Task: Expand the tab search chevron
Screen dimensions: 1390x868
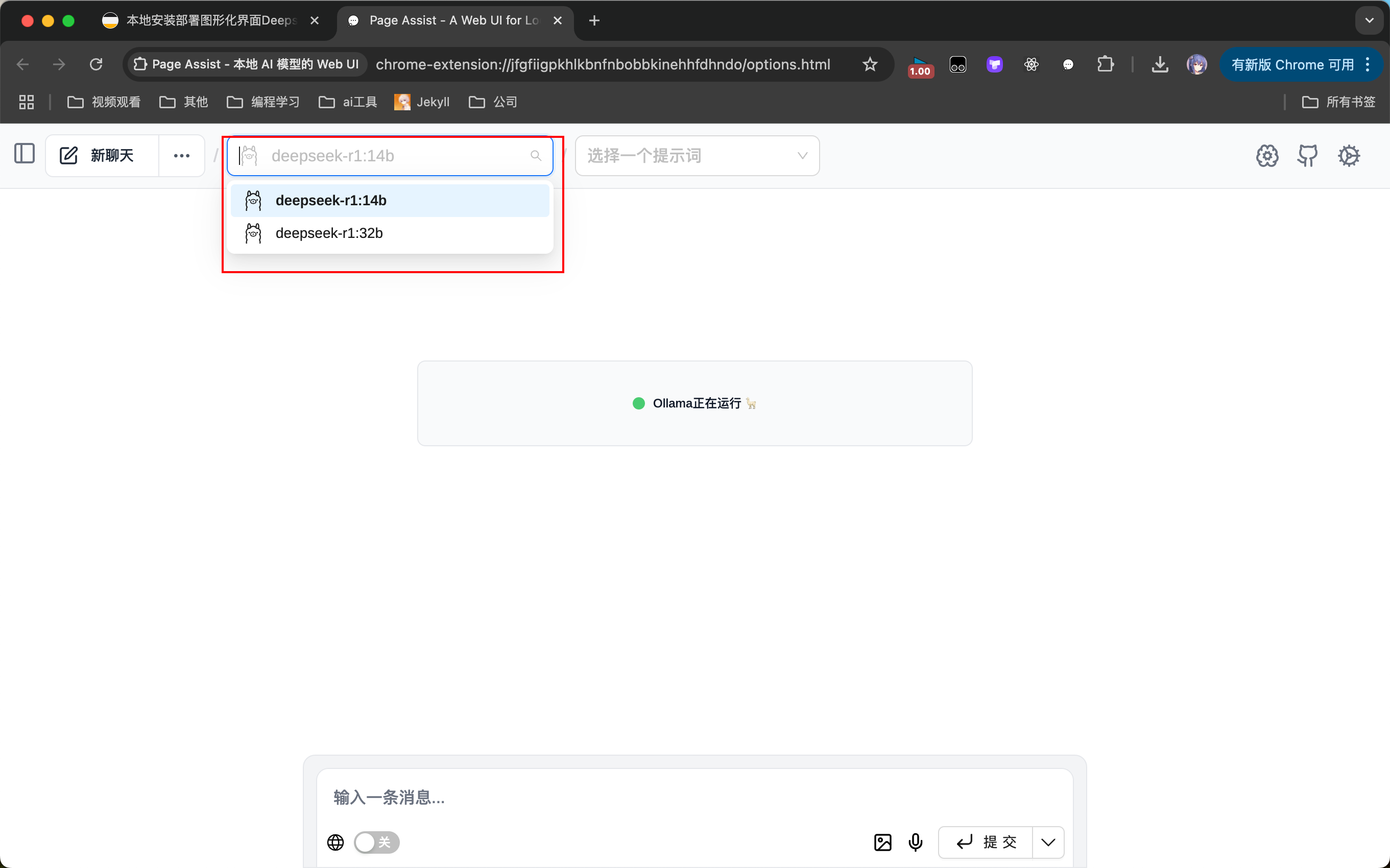Action: [1369, 20]
